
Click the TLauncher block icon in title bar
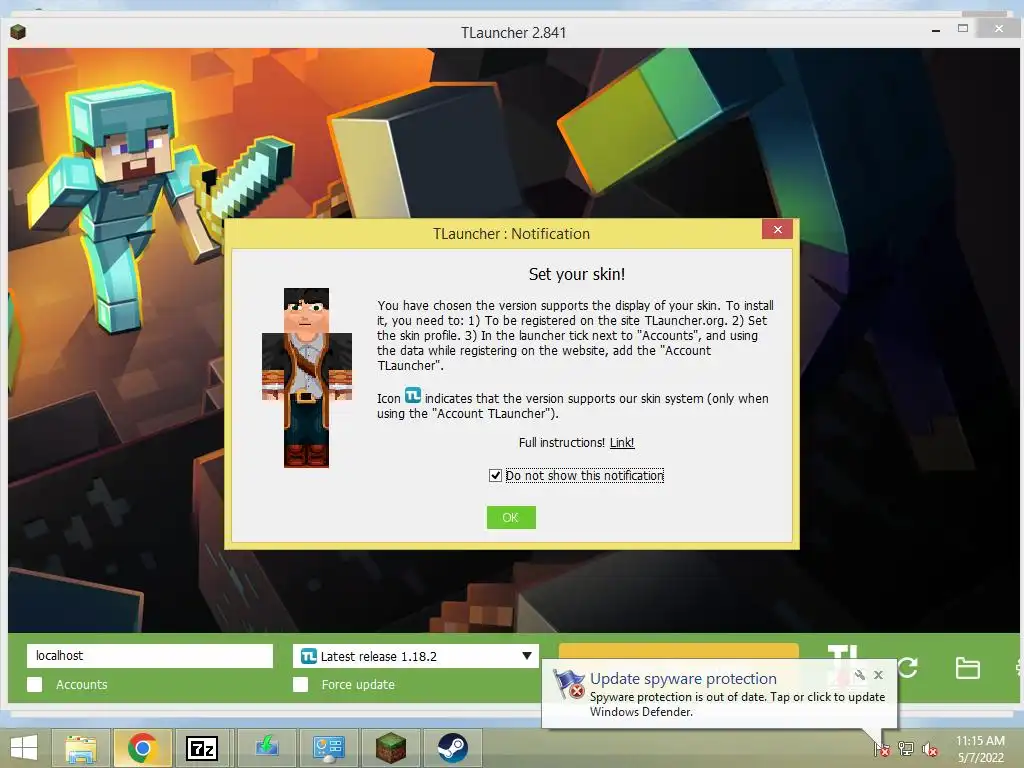coord(18,31)
